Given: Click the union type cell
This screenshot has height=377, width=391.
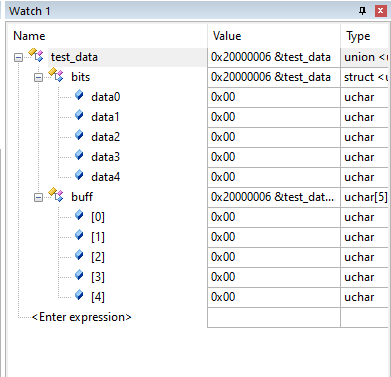Looking at the screenshot, I should tap(365, 57).
